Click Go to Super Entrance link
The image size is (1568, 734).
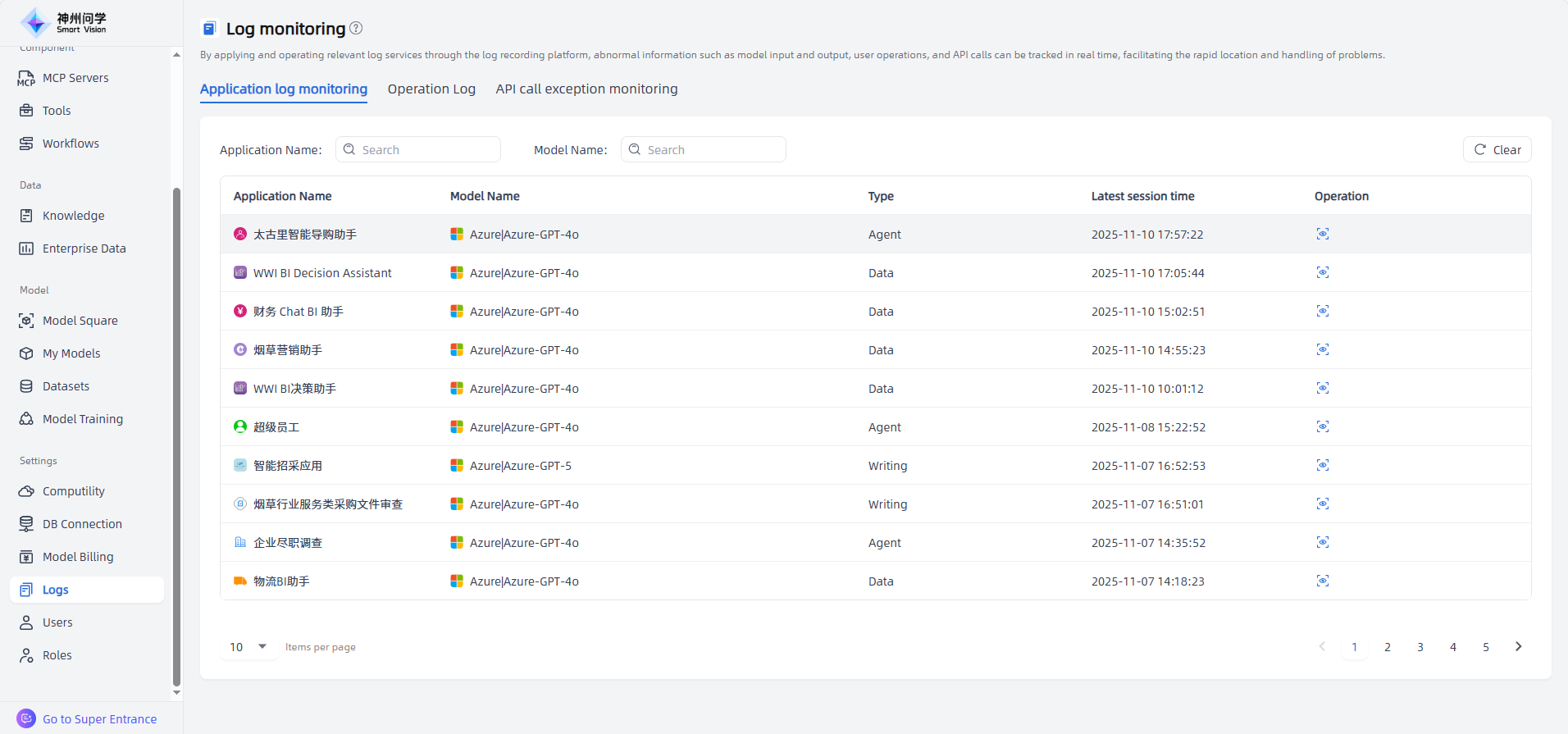(x=99, y=719)
